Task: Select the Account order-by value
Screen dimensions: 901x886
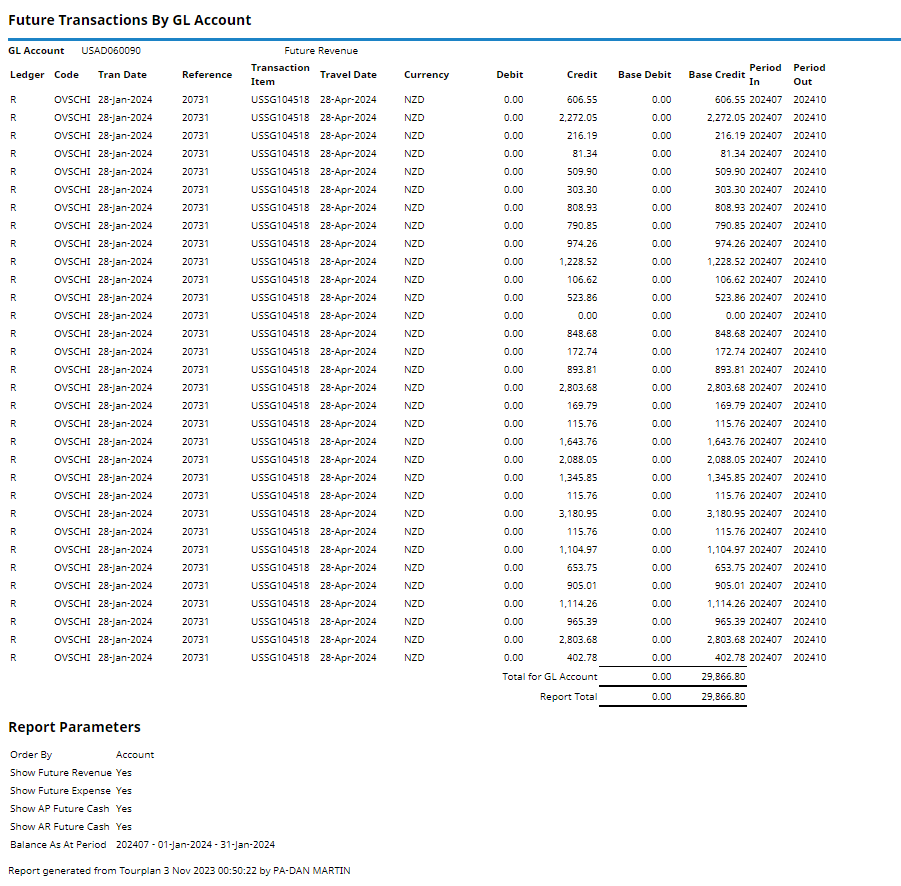Action: [135, 754]
